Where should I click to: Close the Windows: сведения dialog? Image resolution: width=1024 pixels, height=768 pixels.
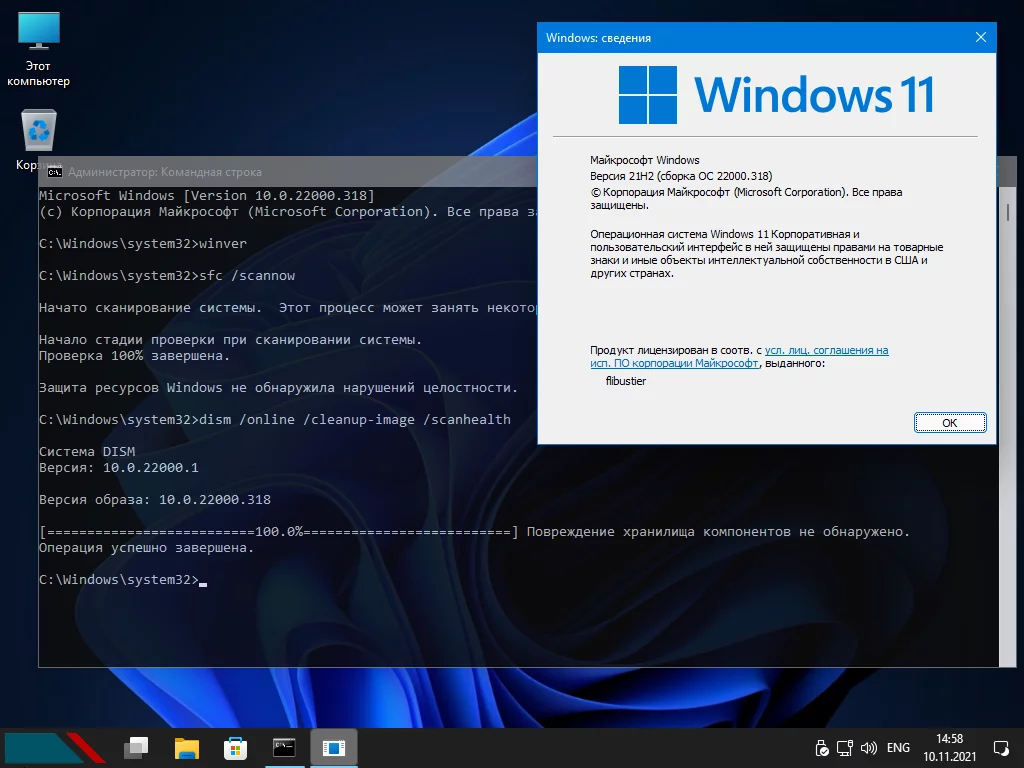point(980,38)
